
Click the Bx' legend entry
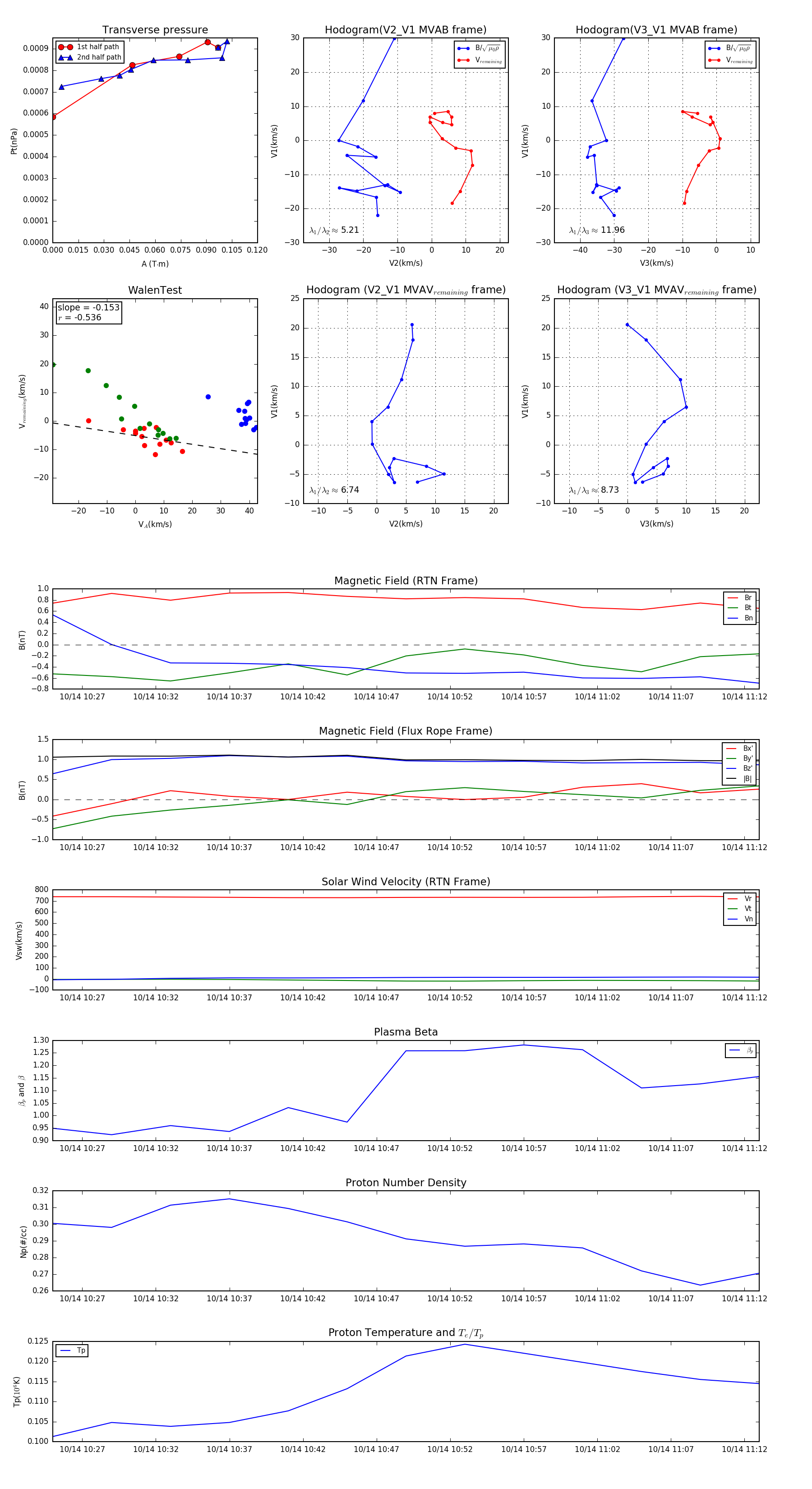739,748
